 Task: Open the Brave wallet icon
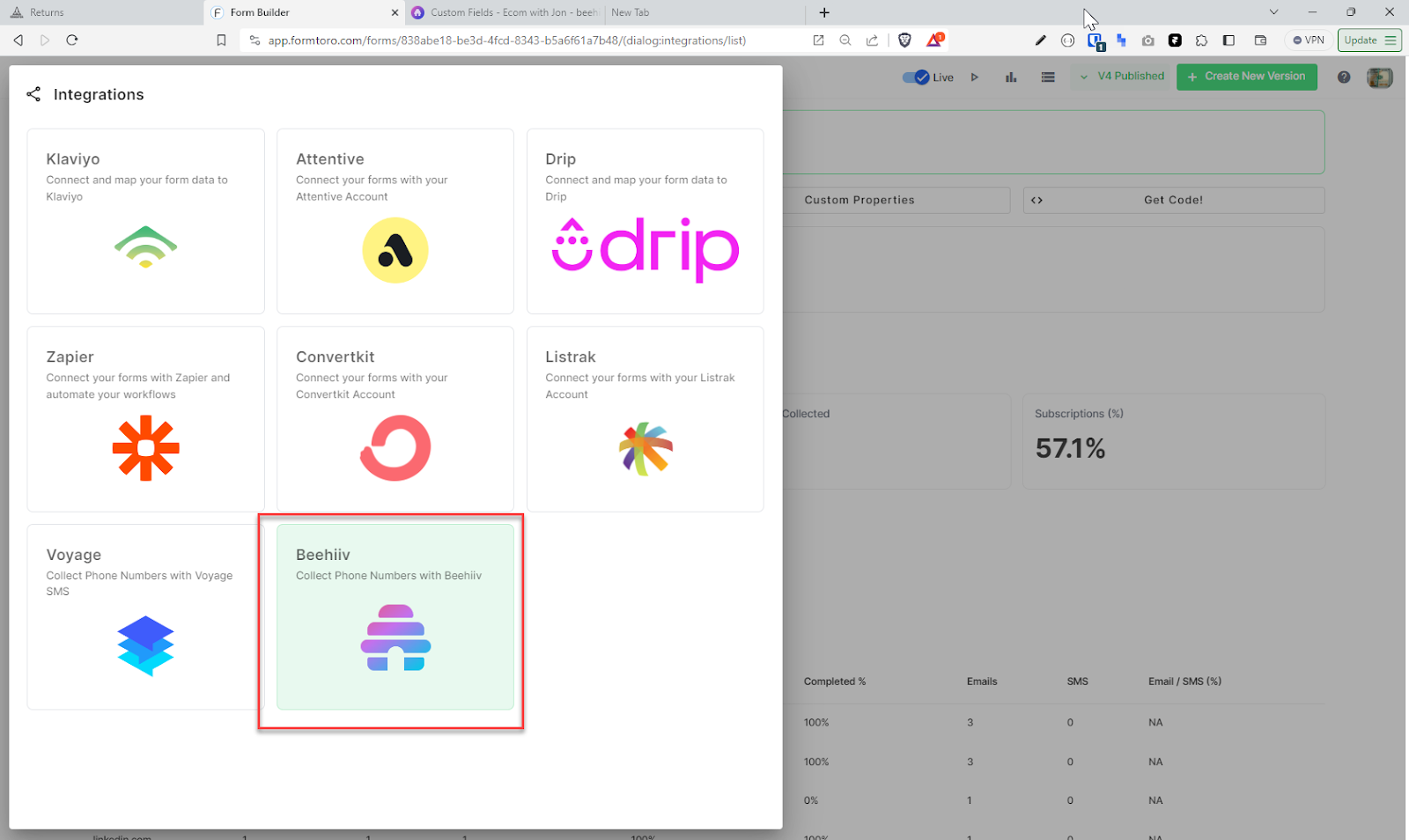tap(1261, 41)
